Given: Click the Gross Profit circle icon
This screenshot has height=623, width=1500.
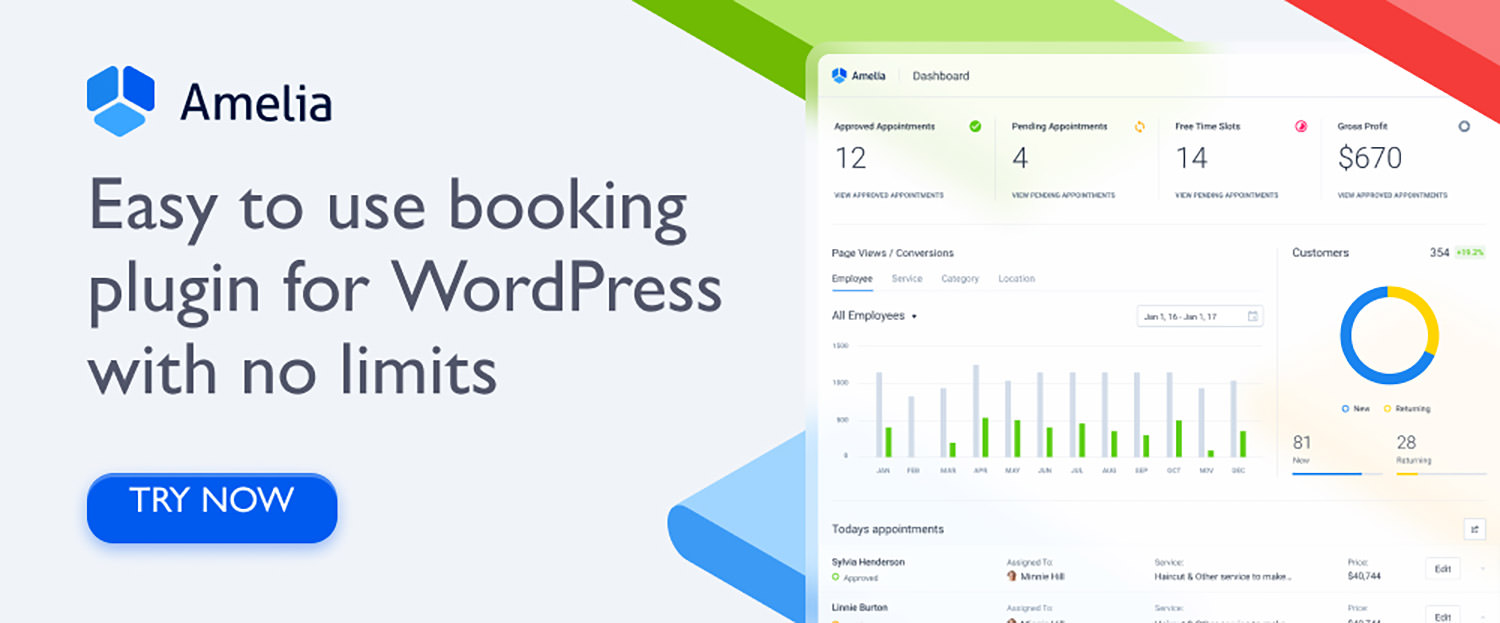Looking at the screenshot, I should click(1463, 126).
